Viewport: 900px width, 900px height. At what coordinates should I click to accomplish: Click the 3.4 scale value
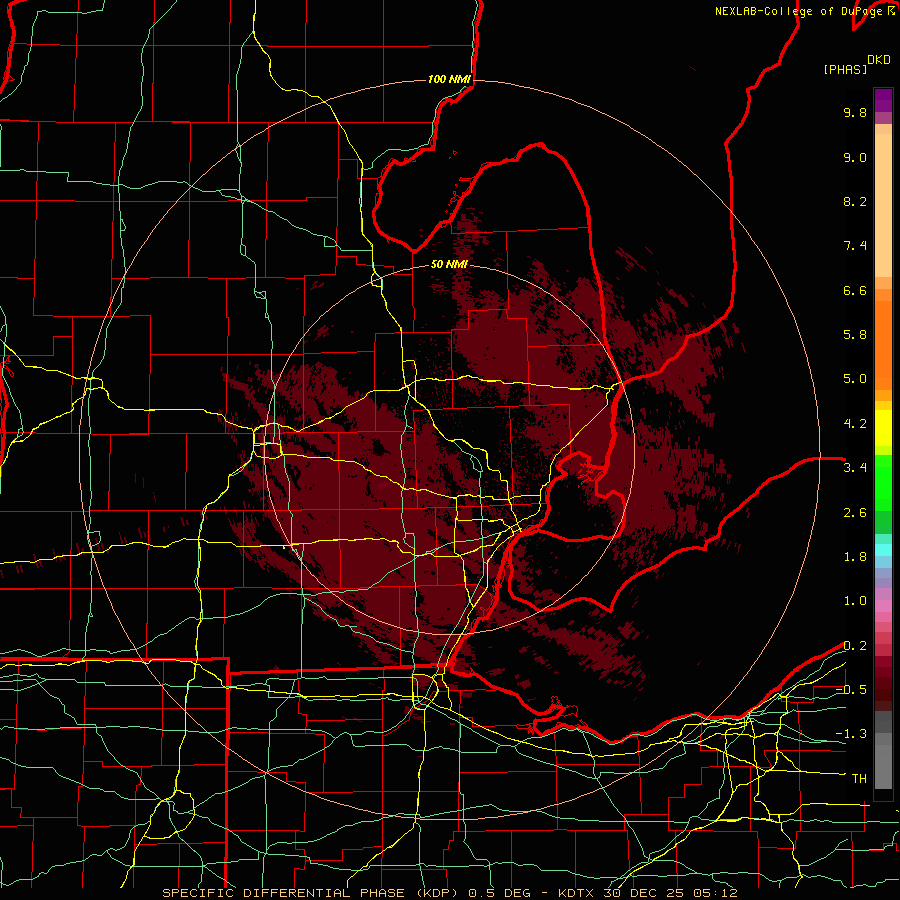coord(855,468)
